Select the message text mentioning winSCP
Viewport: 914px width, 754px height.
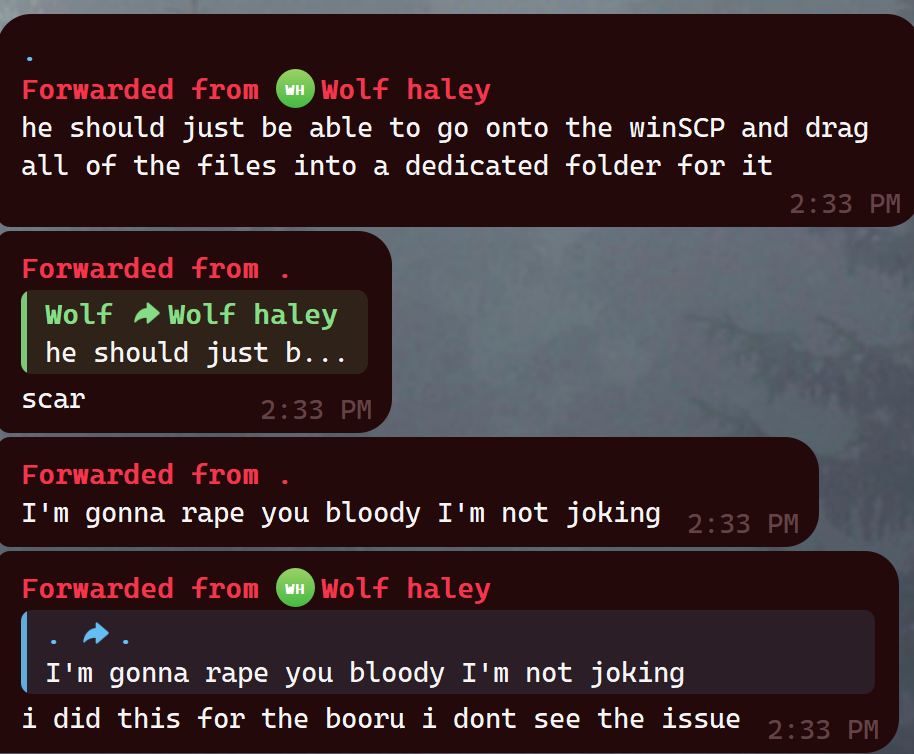pos(445,147)
